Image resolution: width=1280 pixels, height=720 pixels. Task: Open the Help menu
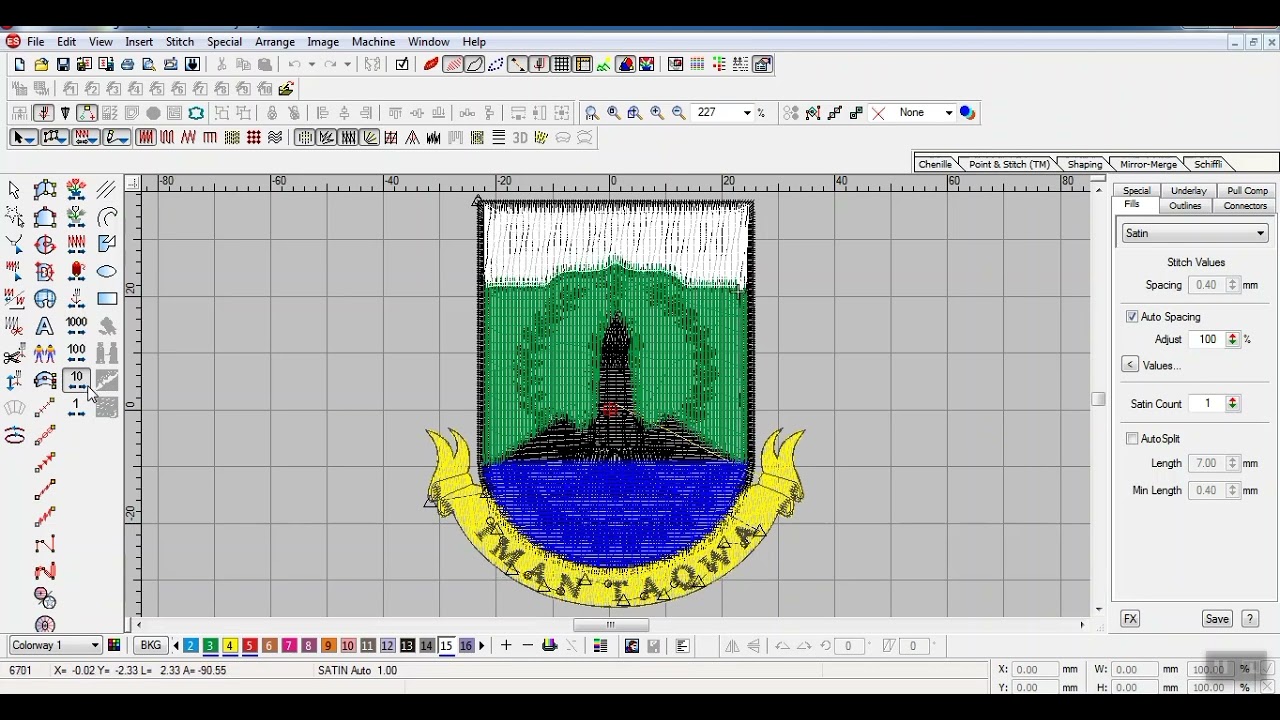point(474,42)
